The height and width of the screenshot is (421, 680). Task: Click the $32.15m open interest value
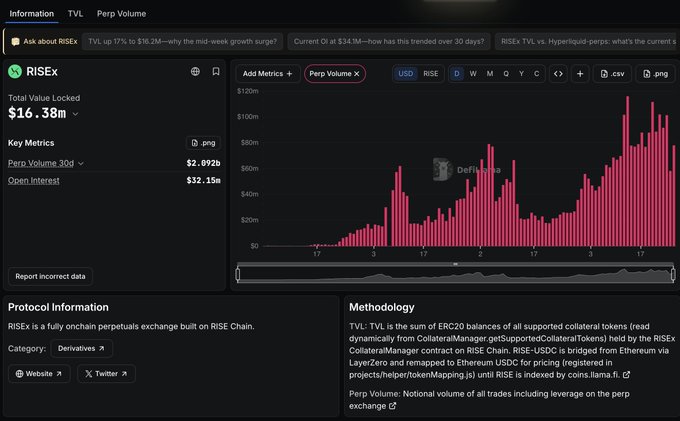(203, 180)
